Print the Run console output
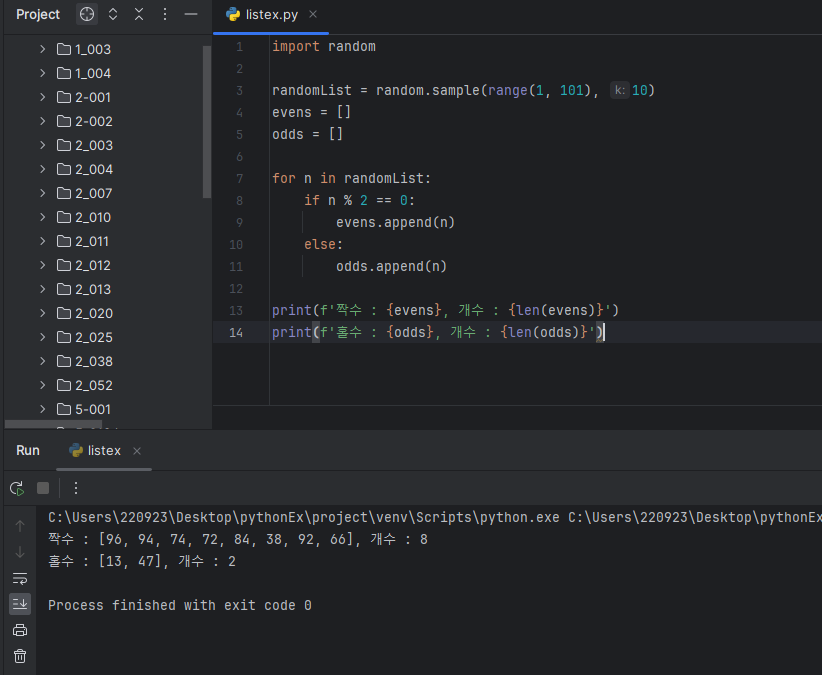The height and width of the screenshot is (675, 822). pos(20,630)
